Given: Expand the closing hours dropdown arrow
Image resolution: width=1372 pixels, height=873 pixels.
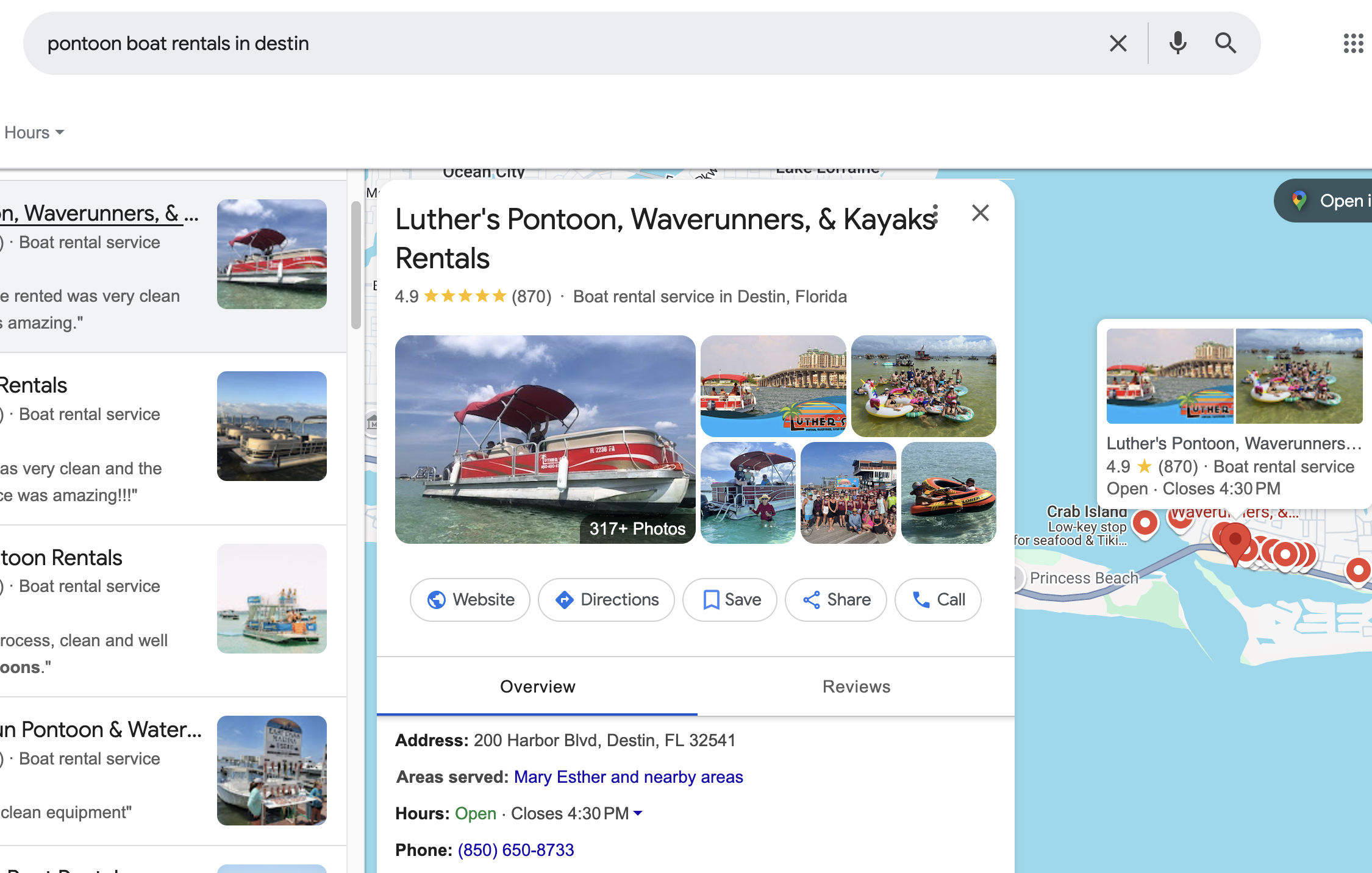Looking at the screenshot, I should tap(638, 813).
